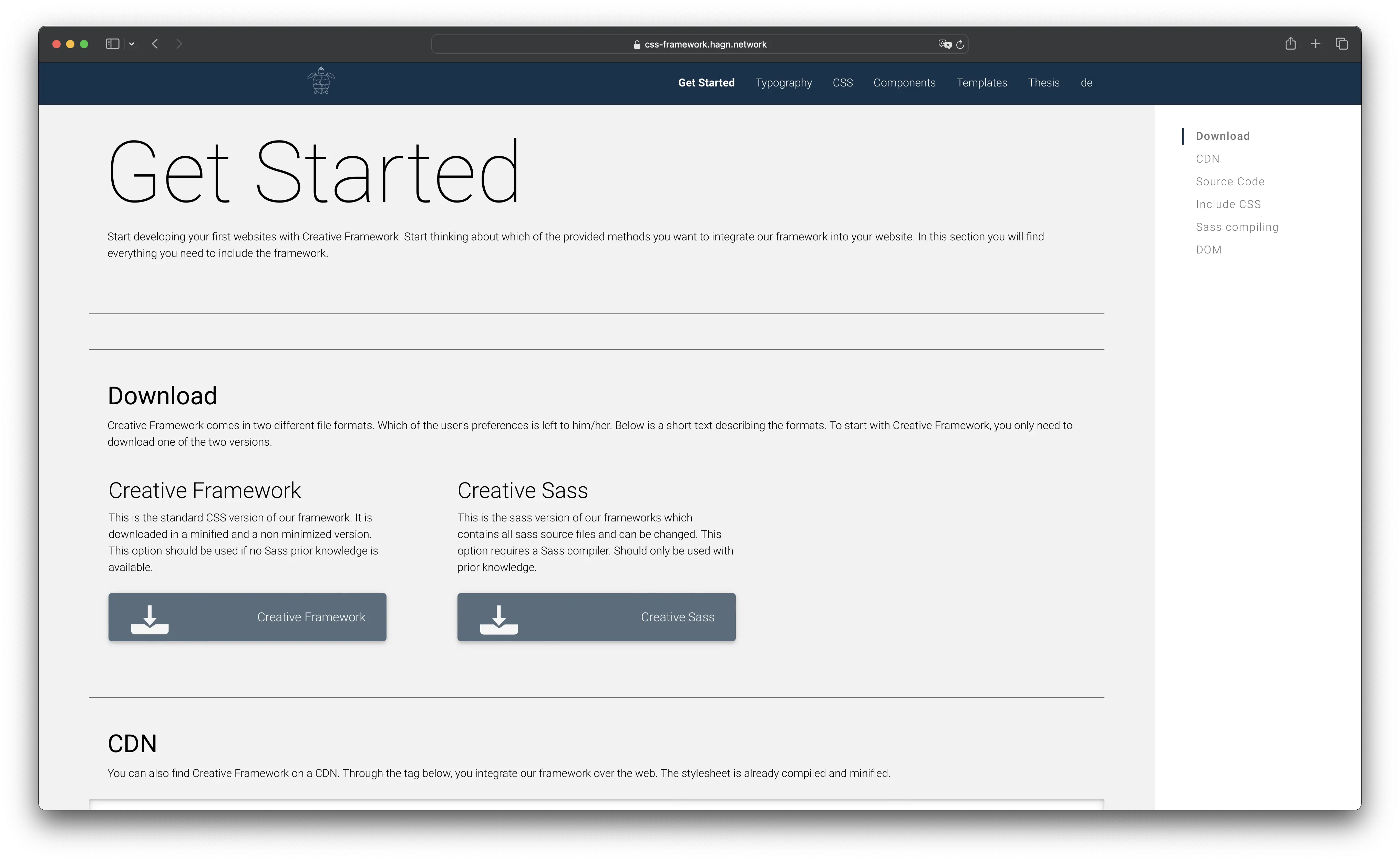Jump to Sass compiling section link
The width and height of the screenshot is (1400, 861).
point(1236,227)
